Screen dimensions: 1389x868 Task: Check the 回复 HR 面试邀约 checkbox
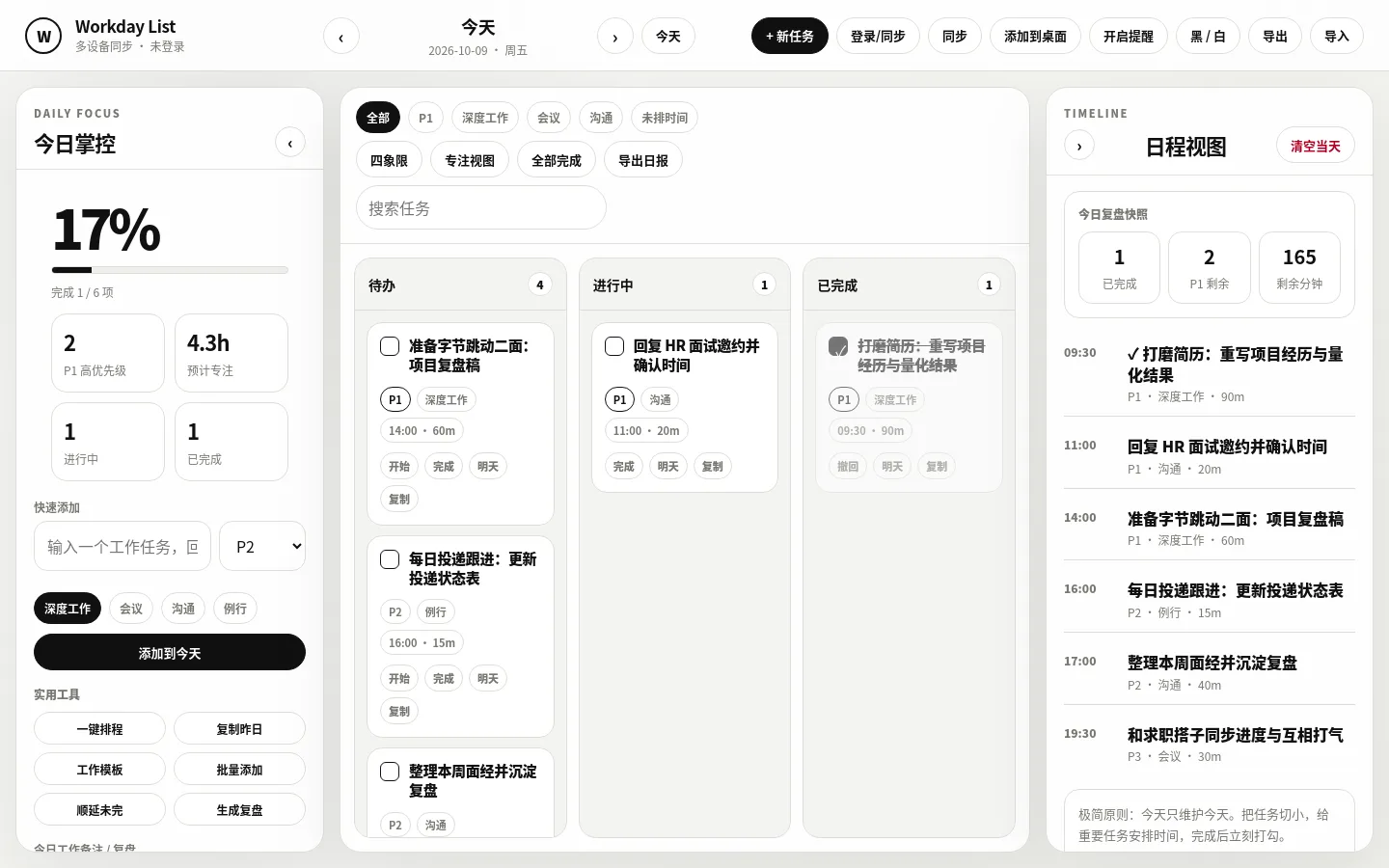[614, 346]
